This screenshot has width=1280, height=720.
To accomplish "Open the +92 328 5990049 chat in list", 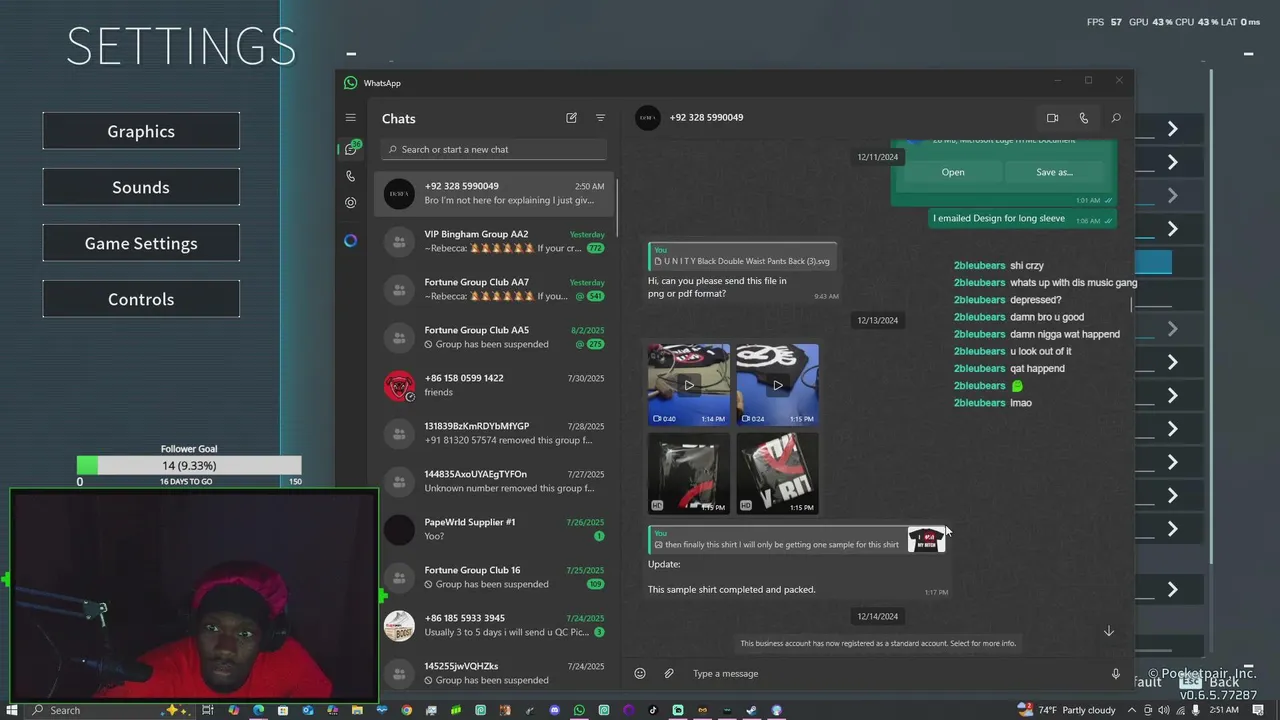I will pos(494,193).
